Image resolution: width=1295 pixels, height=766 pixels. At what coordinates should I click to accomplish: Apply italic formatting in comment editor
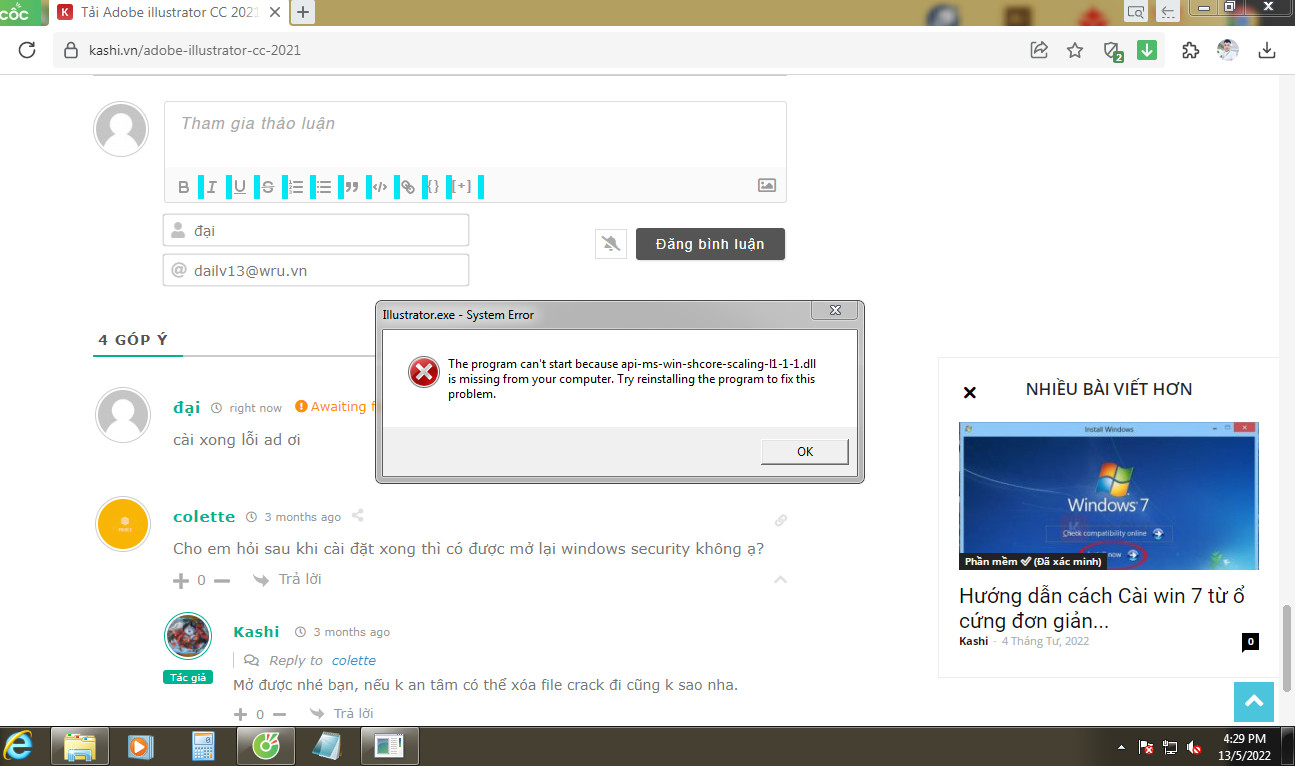[x=212, y=187]
